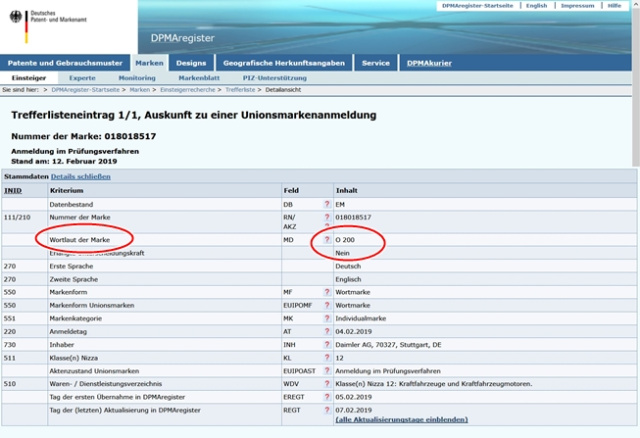Screen dimensions: 640x438
Task: Click help icon beside Inhaber INH field
Action: coord(326,344)
